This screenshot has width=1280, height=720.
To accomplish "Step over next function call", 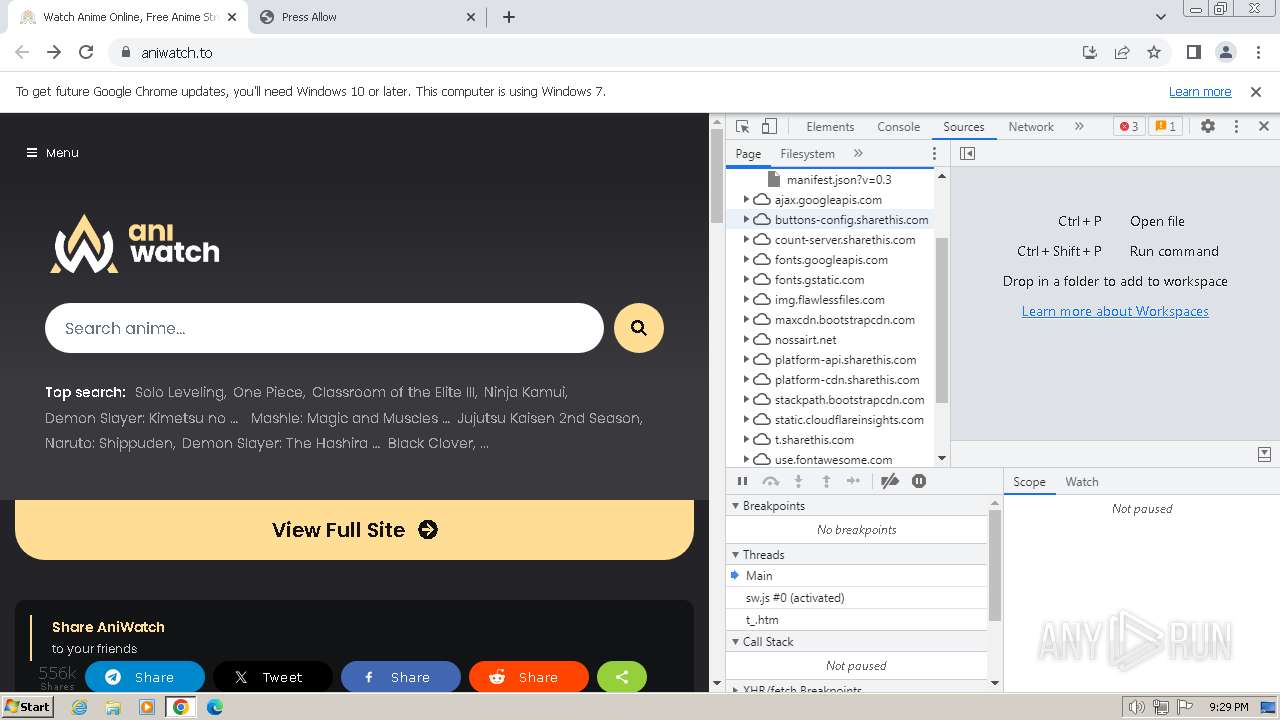I will tap(770, 482).
